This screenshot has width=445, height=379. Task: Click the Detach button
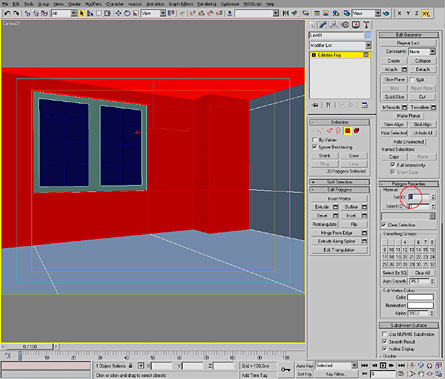point(423,69)
